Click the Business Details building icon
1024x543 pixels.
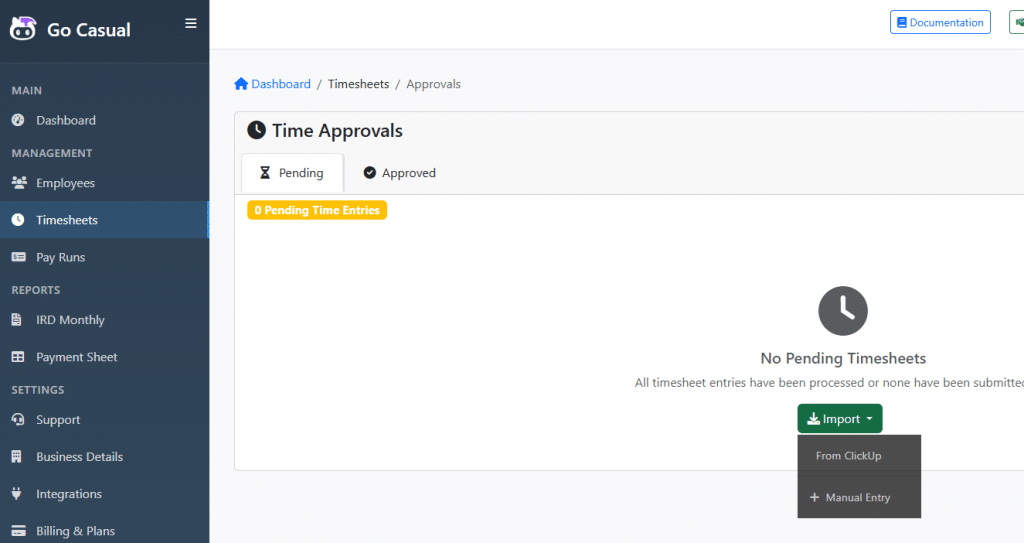tap(18, 457)
